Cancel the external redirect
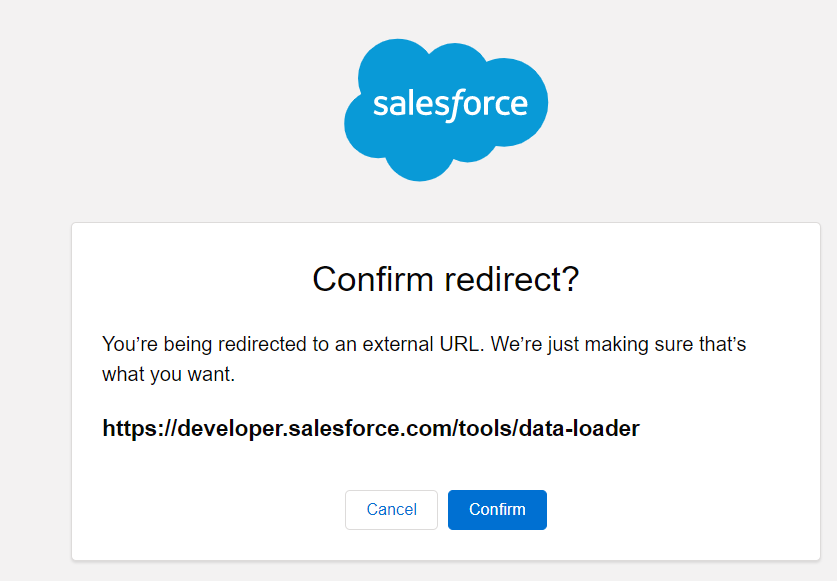The height and width of the screenshot is (581, 837). pos(391,510)
